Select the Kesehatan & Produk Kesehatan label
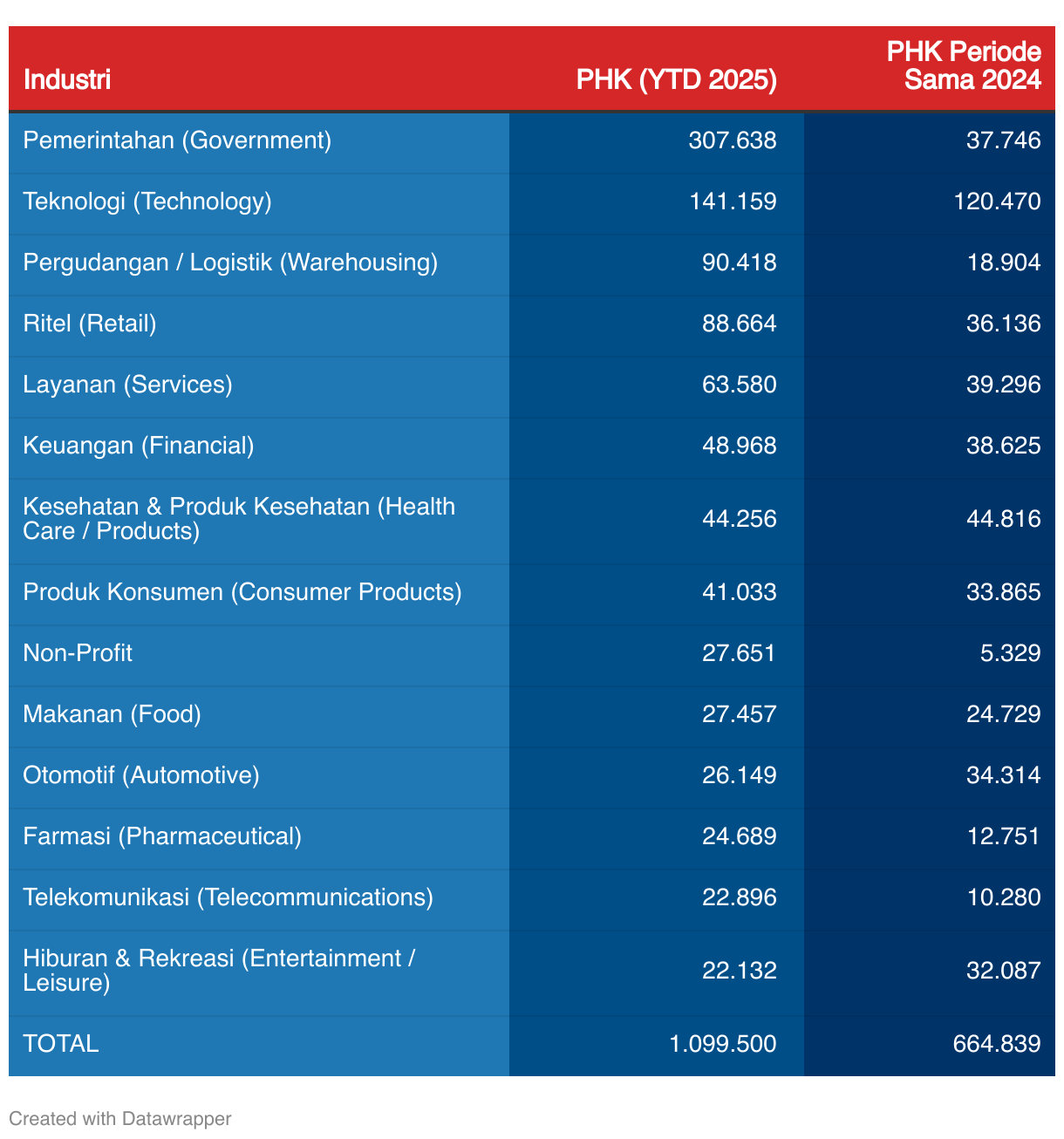The width and height of the screenshot is (1064, 1139). (239, 519)
